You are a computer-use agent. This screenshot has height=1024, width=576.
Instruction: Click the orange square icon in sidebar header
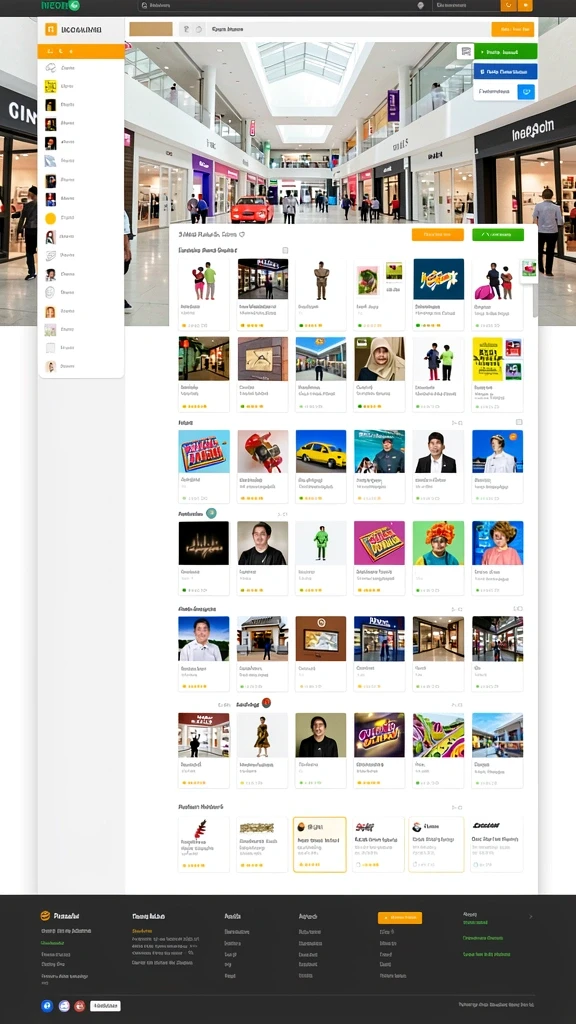(51, 29)
